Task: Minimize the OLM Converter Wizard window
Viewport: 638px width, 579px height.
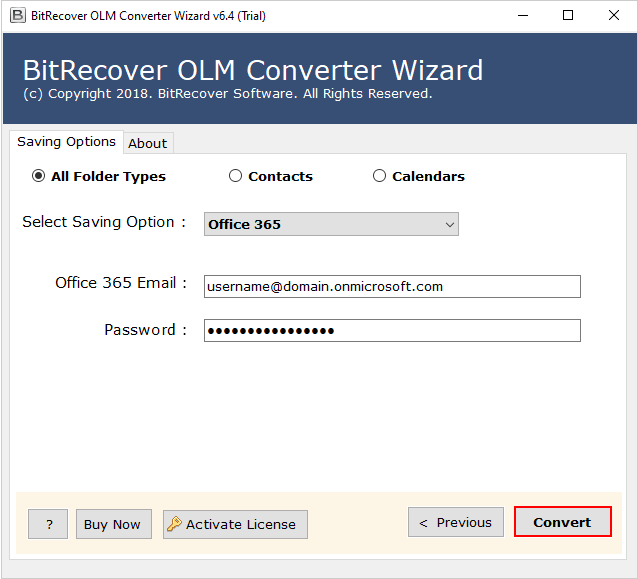Action: pyautogui.click(x=522, y=15)
